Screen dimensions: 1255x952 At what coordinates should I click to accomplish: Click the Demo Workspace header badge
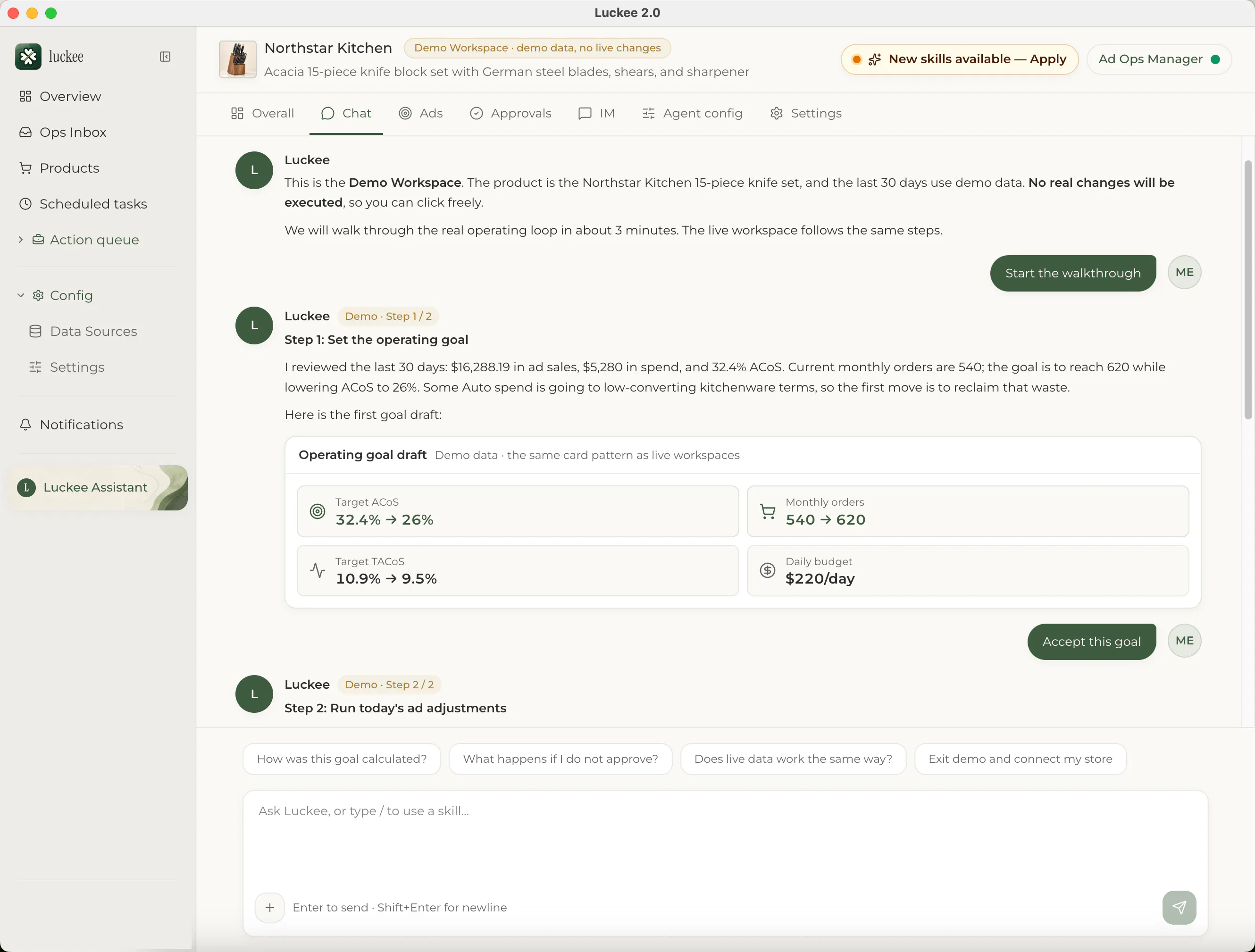pyautogui.click(x=537, y=48)
